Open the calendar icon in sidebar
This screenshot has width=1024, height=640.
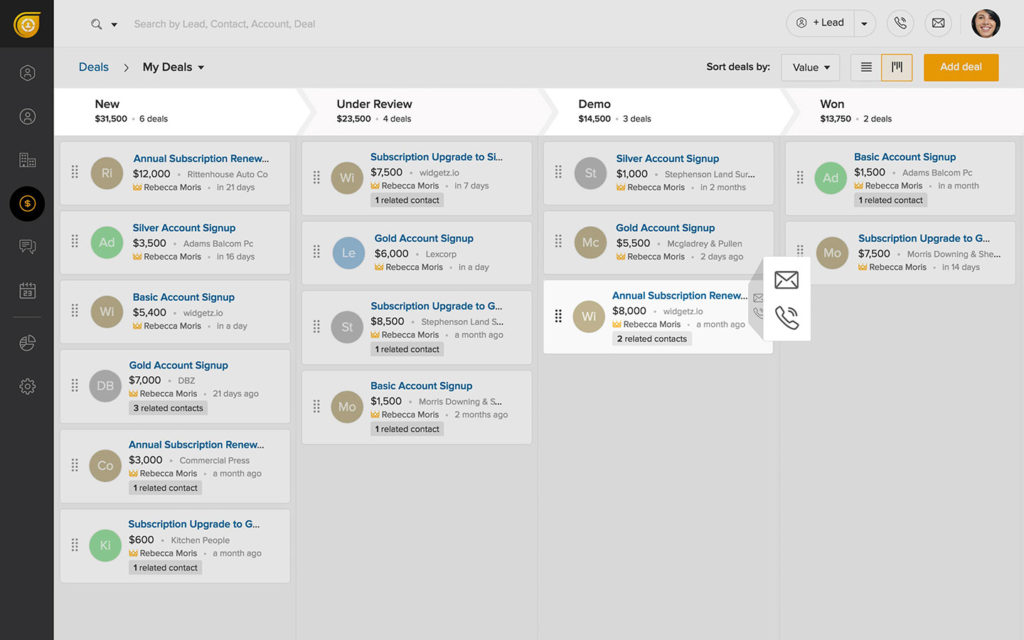tap(27, 291)
